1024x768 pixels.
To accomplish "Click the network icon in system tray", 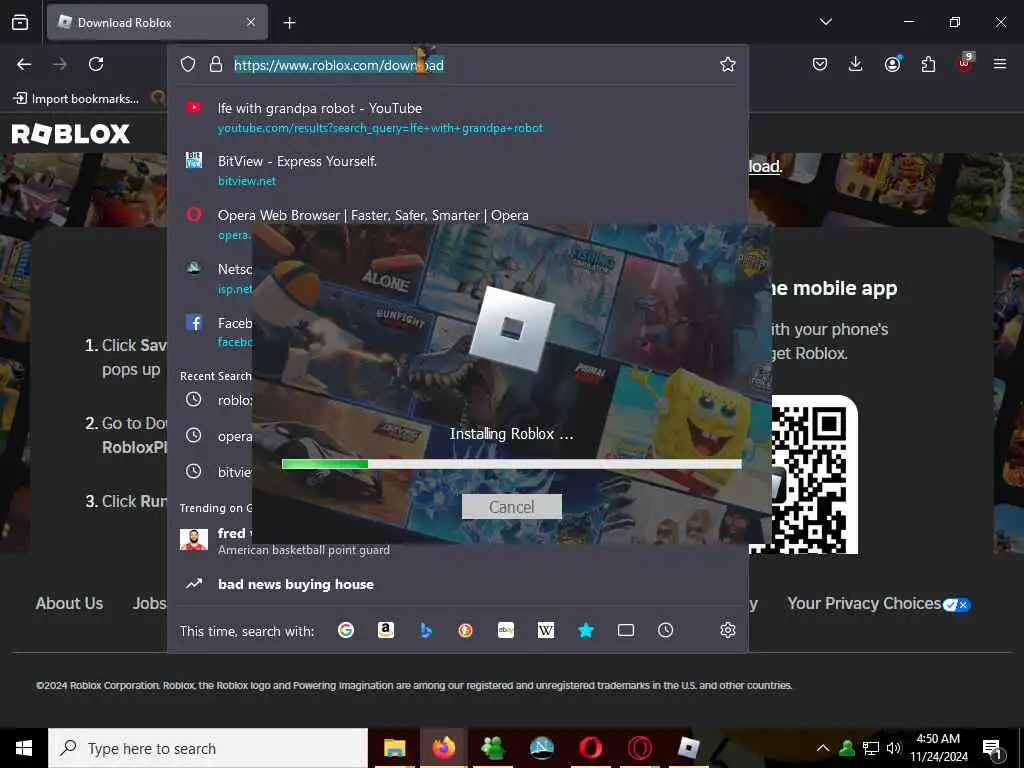I will pyautogui.click(x=871, y=748).
